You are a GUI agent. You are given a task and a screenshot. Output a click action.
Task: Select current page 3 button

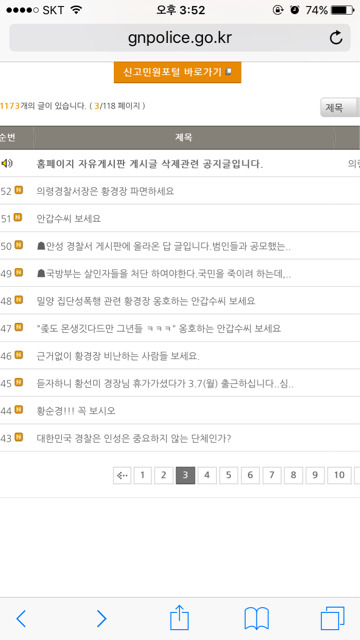pos(185,475)
